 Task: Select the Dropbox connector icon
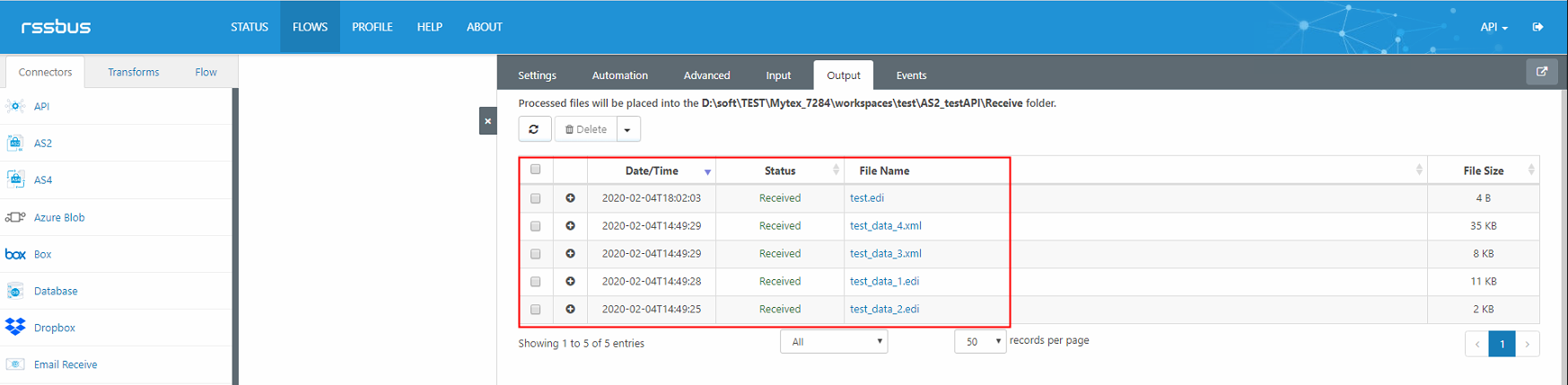(15, 328)
